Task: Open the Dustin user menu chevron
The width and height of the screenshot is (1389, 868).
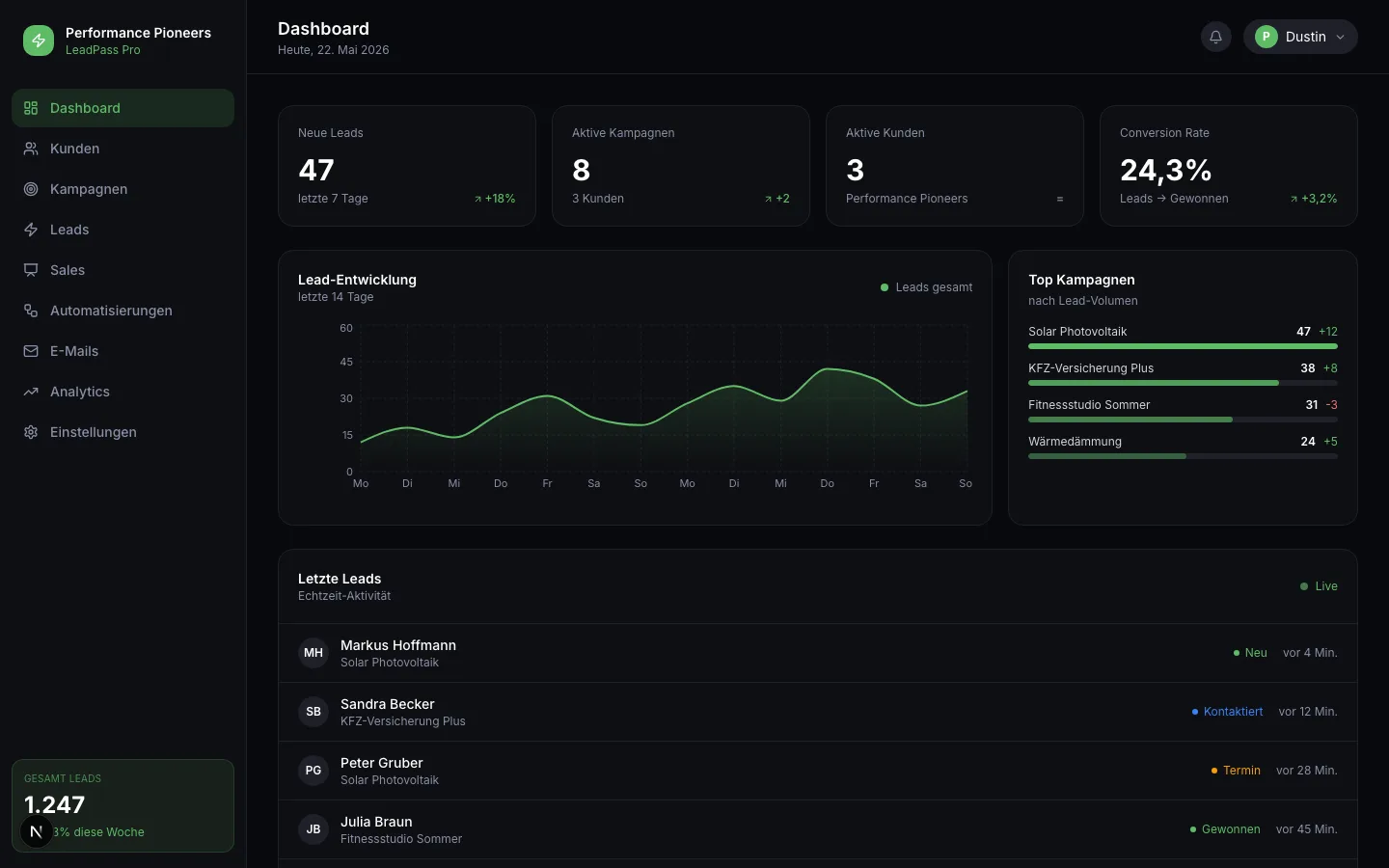Action: [1340, 37]
